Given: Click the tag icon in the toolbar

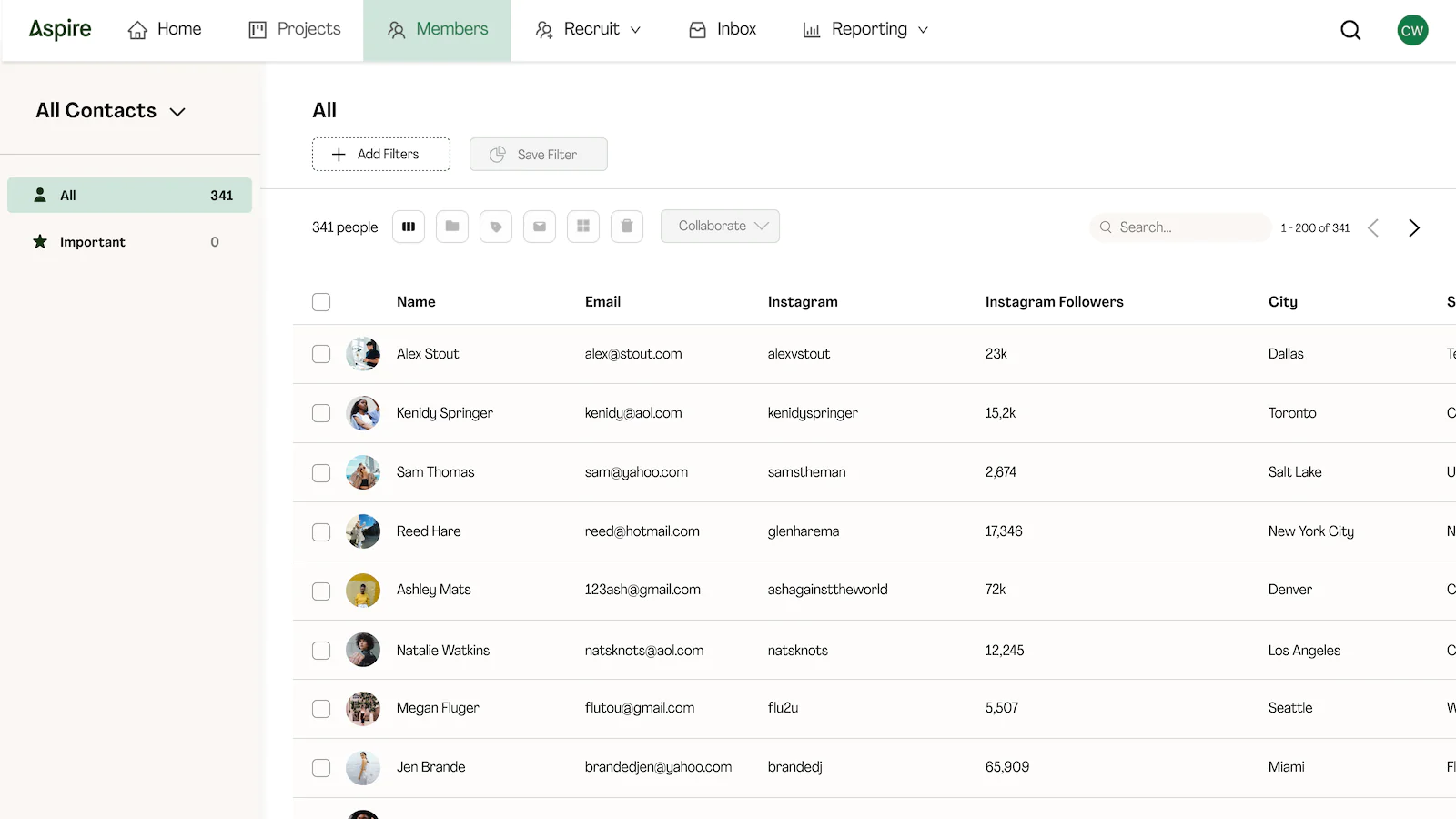Looking at the screenshot, I should [496, 227].
